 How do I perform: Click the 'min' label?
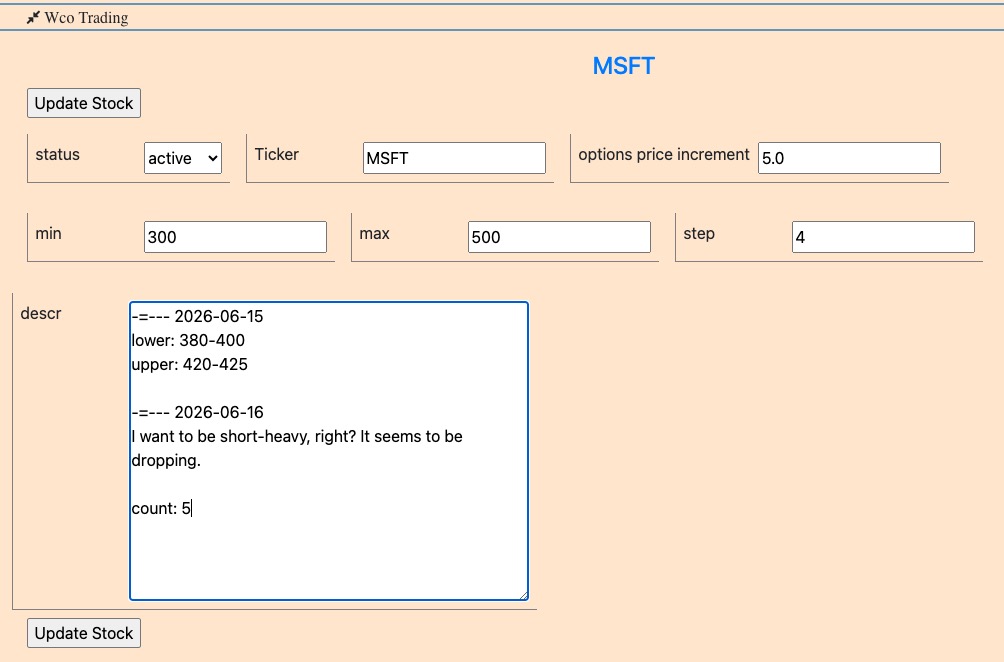pyautogui.click(x=49, y=234)
